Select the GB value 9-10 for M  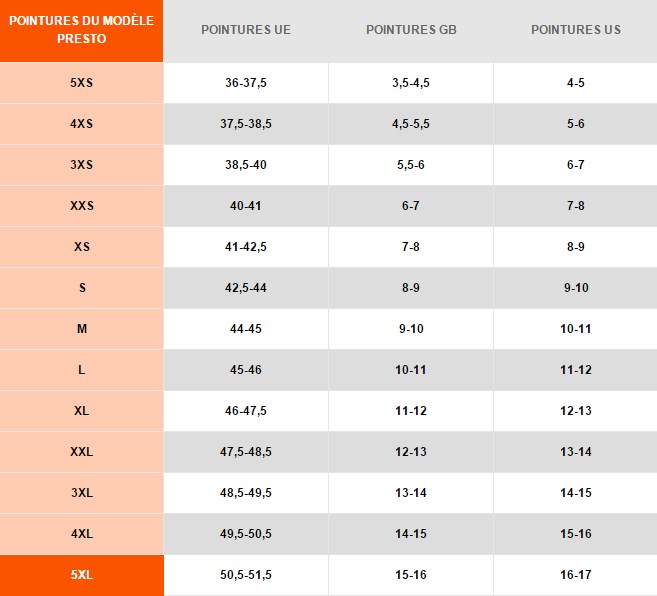pyautogui.click(x=411, y=329)
